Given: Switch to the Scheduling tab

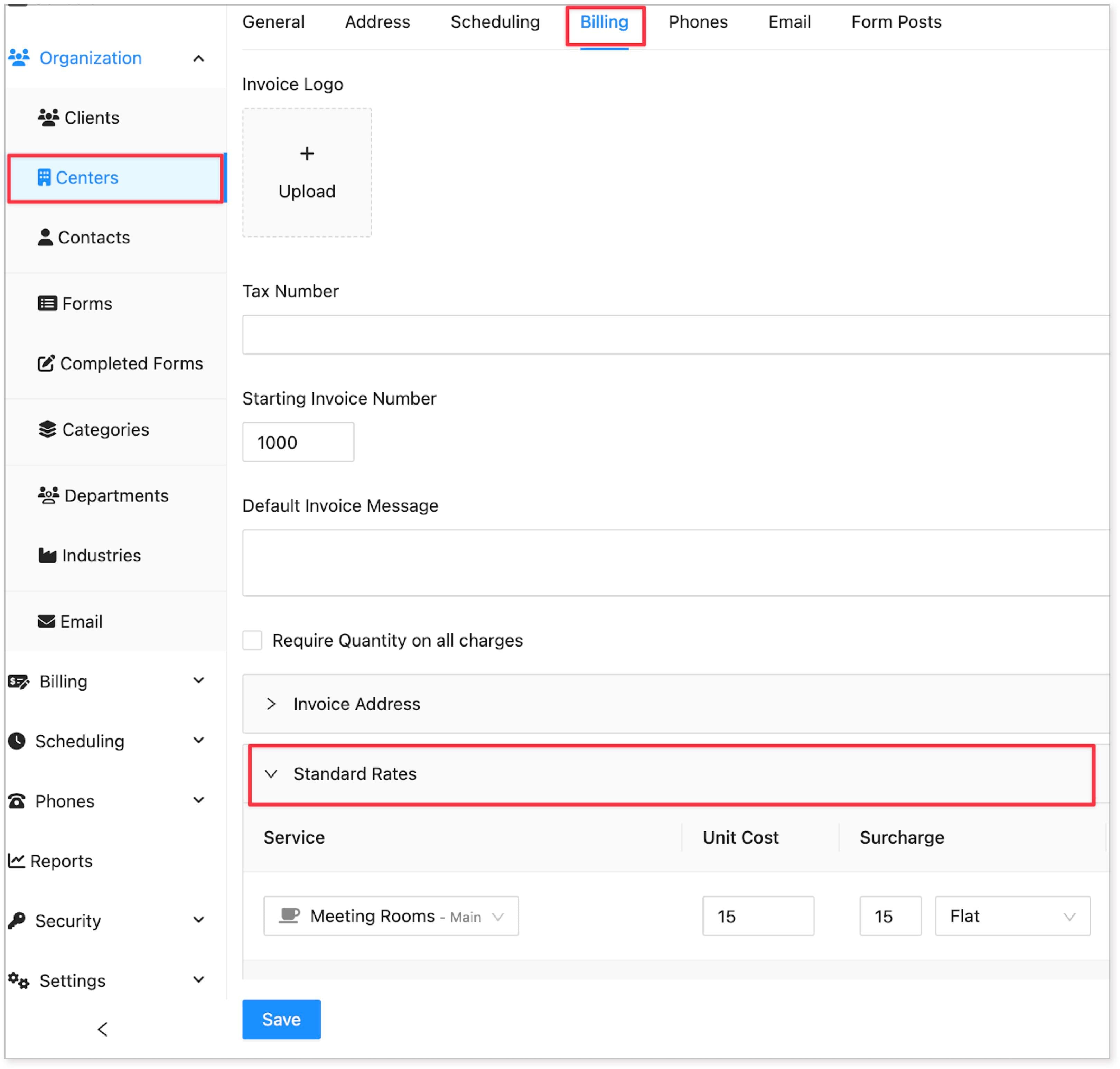Looking at the screenshot, I should tap(495, 22).
